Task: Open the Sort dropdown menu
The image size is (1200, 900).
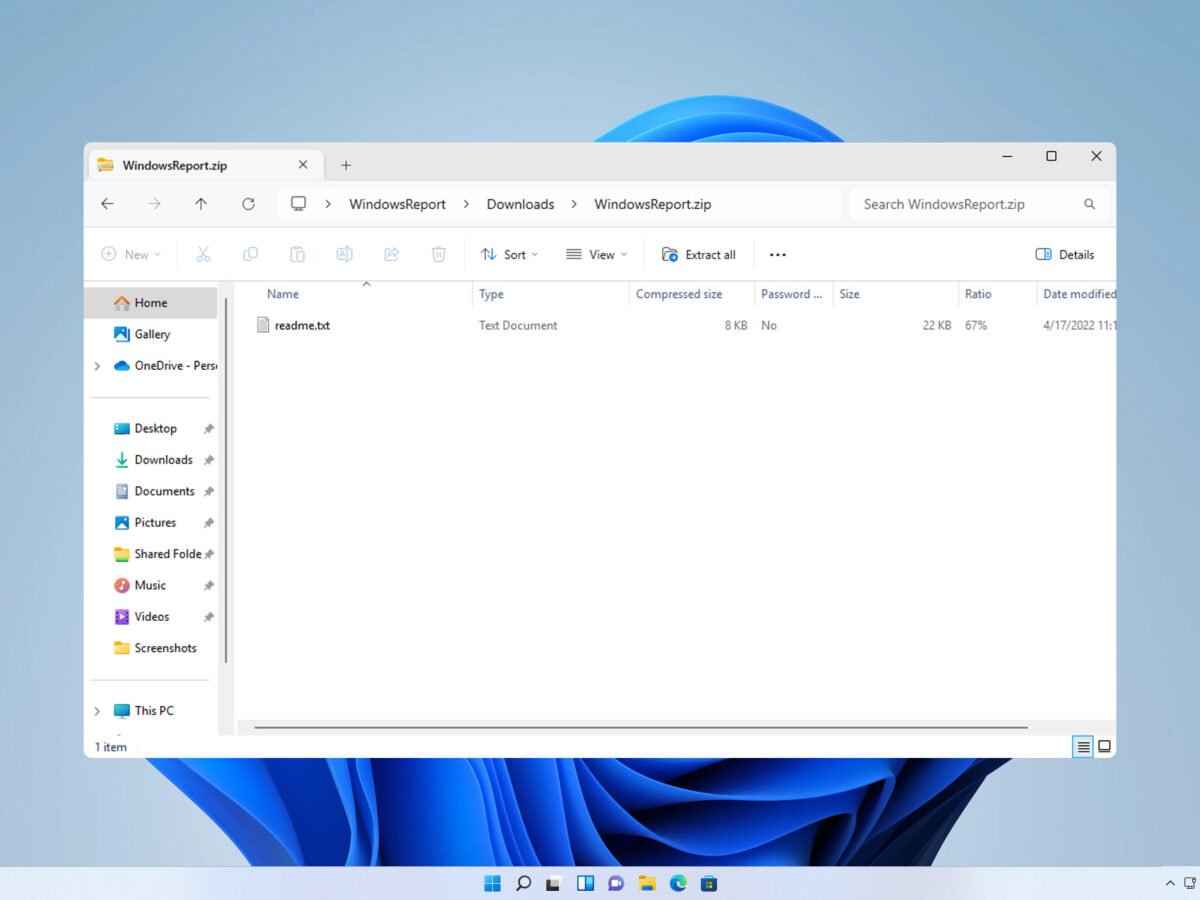Action: [509, 255]
